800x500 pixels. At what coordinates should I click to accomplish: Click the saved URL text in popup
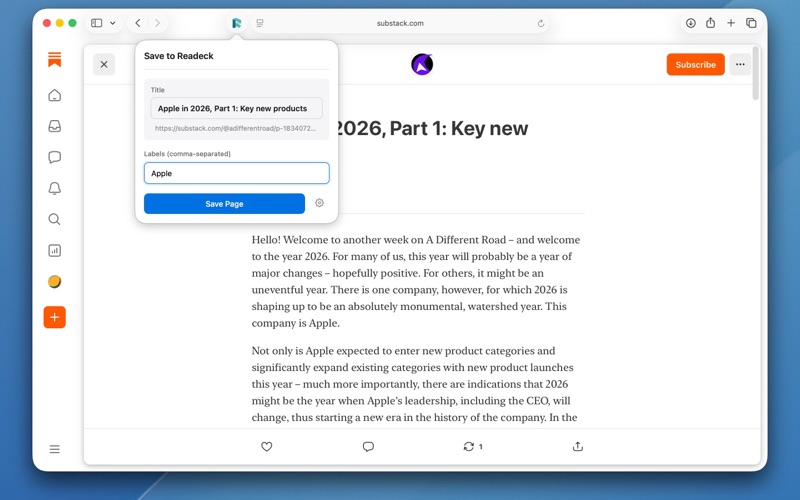click(x=236, y=128)
